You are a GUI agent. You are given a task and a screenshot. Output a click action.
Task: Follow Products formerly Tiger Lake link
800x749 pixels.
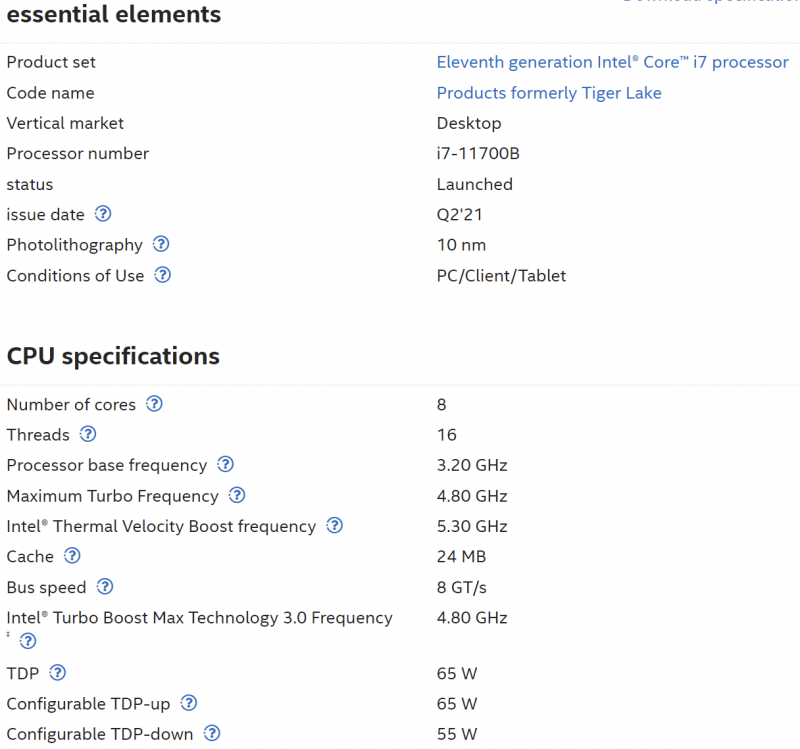pos(549,93)
